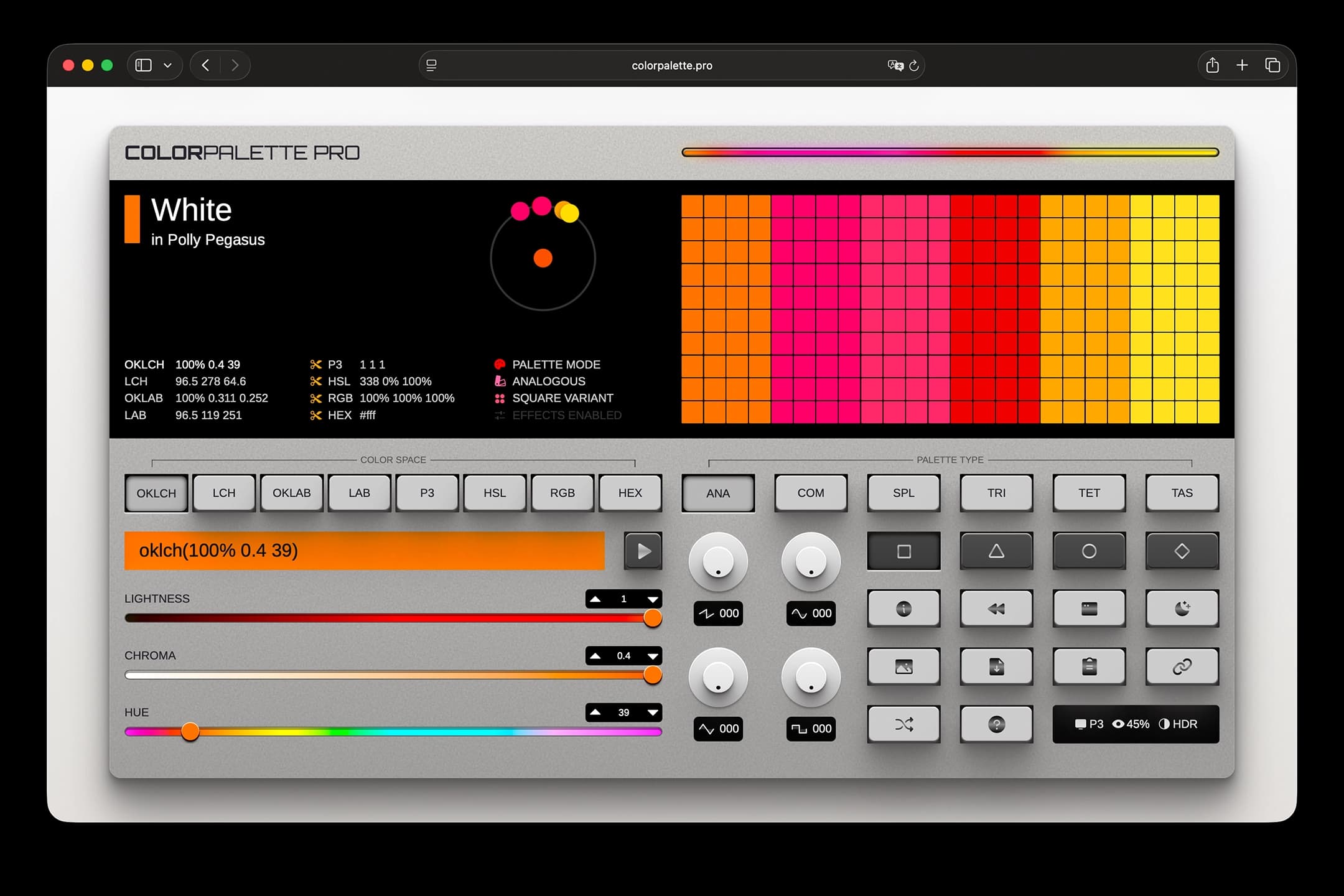Toggle the diamond variant shape button
Screen dimensions: 1344x896
(x=1182, y=551)
